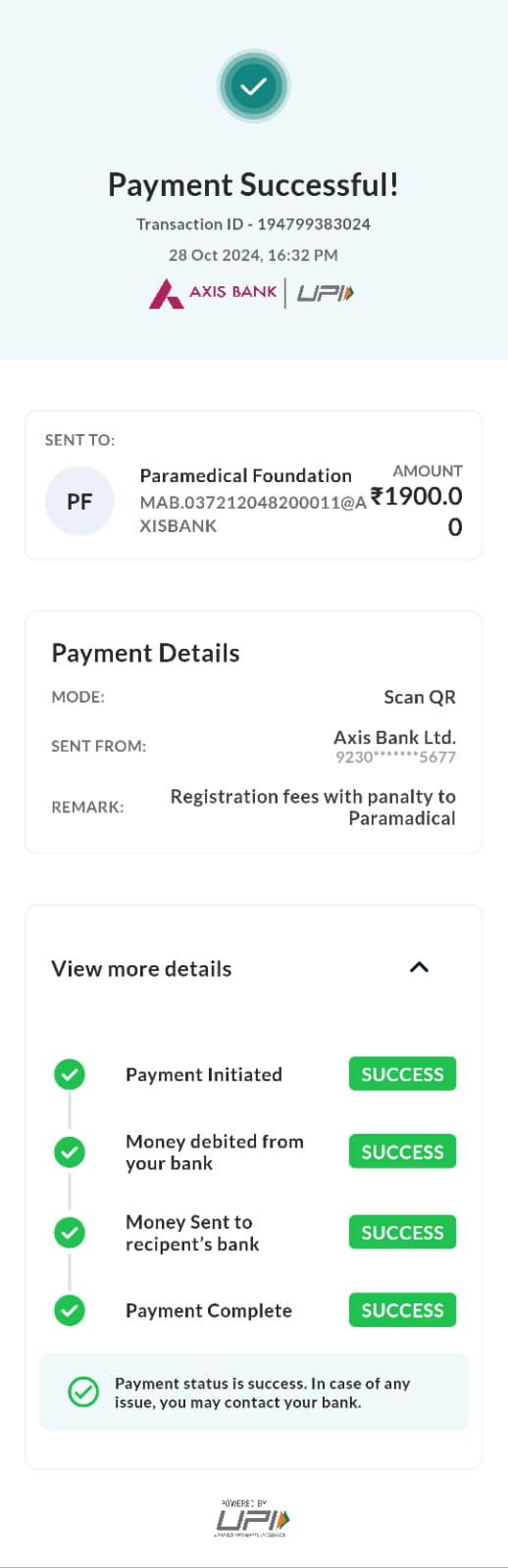The width and height of the screenshot is (508, 1568).
Task: Click the green check beside Payment Initiated
Action: coord(69,1075)
